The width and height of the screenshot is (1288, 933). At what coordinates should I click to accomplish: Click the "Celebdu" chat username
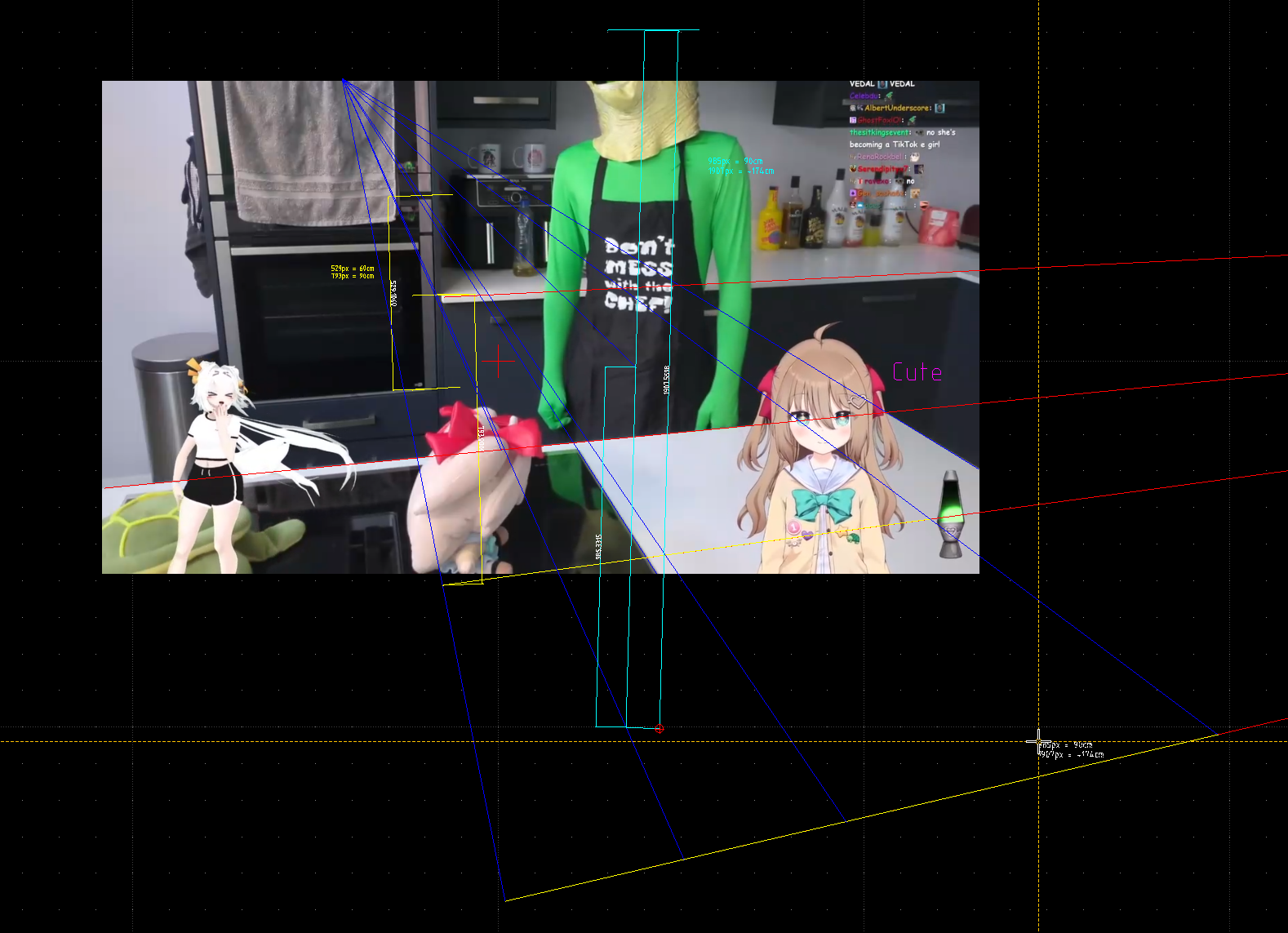coord(864,96)
